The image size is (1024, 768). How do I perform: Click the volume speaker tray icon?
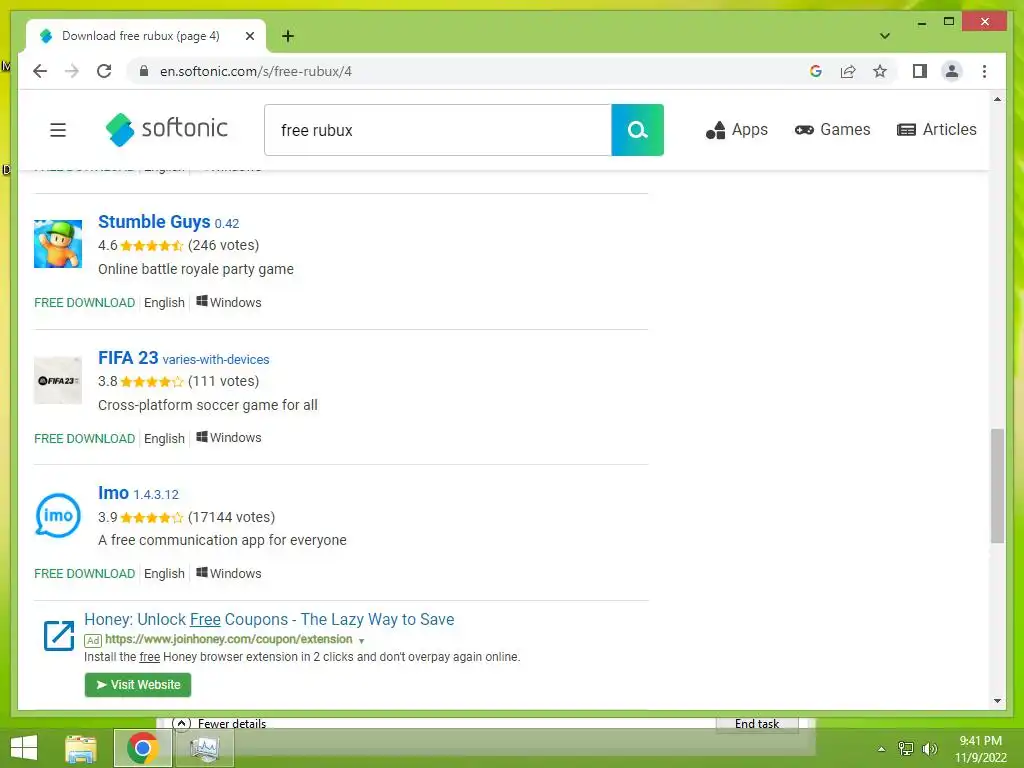click(x=929, y=748)
